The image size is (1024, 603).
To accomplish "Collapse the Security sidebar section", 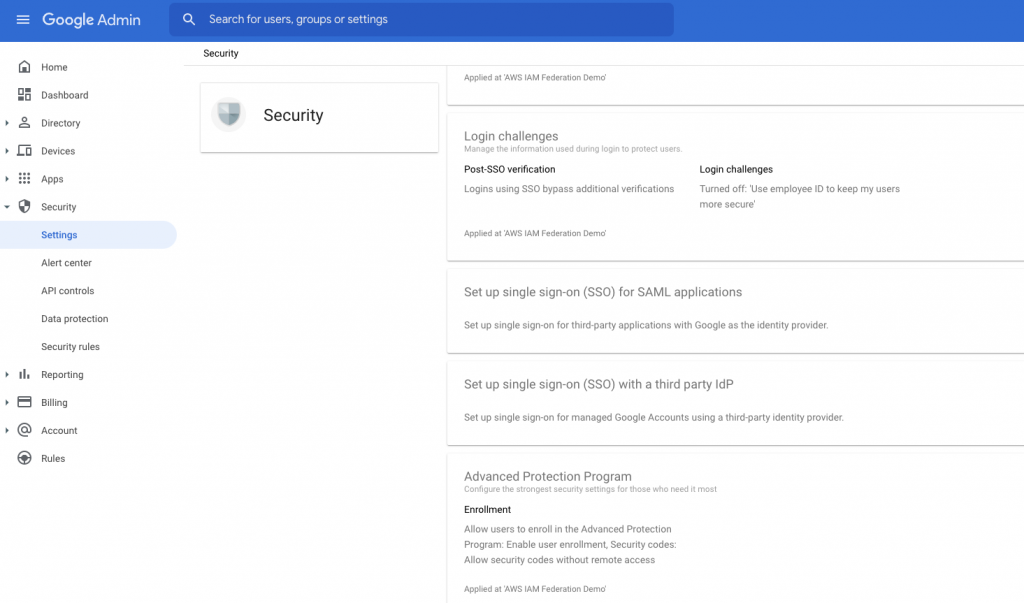I will pyautogui.click(x=8, y=206).
